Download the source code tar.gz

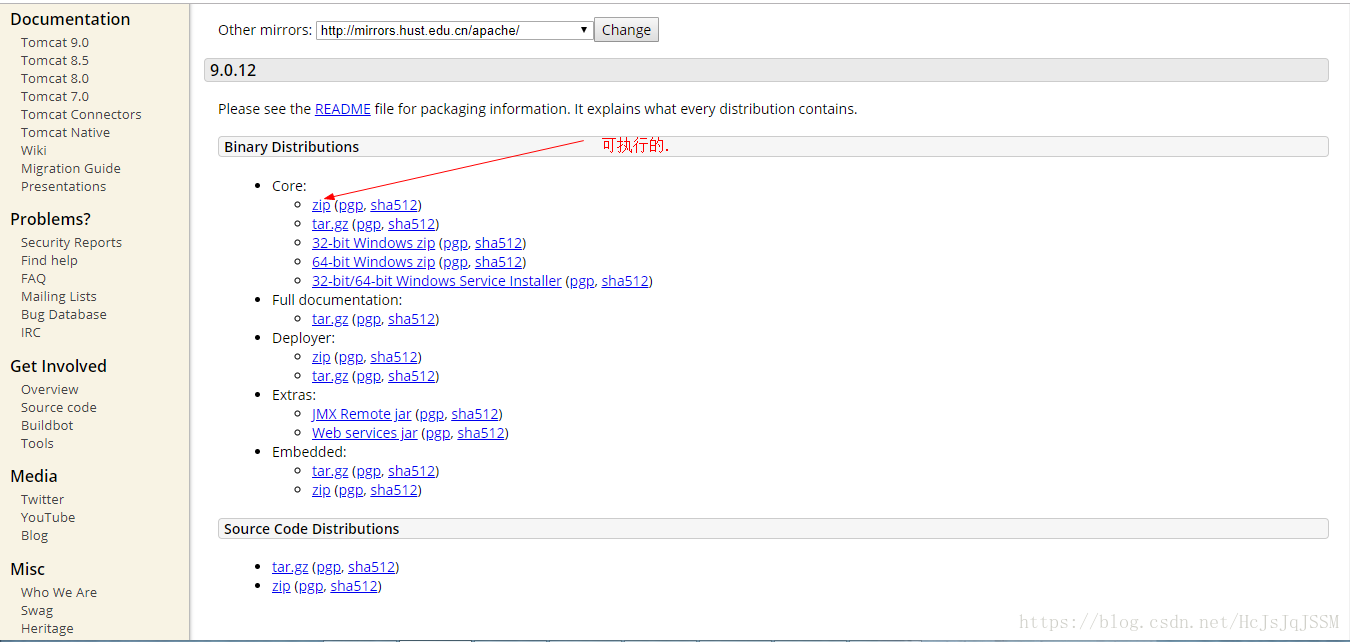(290, 567)
